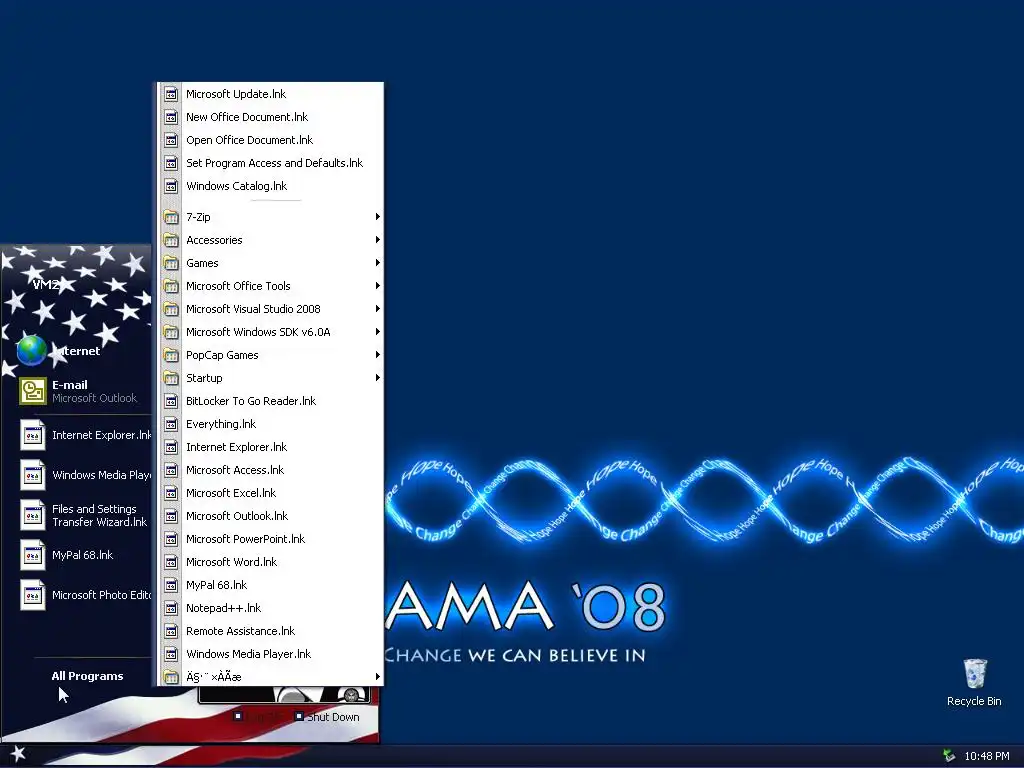The width and height of the screenshot is (1024, 768).
Task: Select Internet Explorer.lnk in programs list
Action: coord(270,447)
